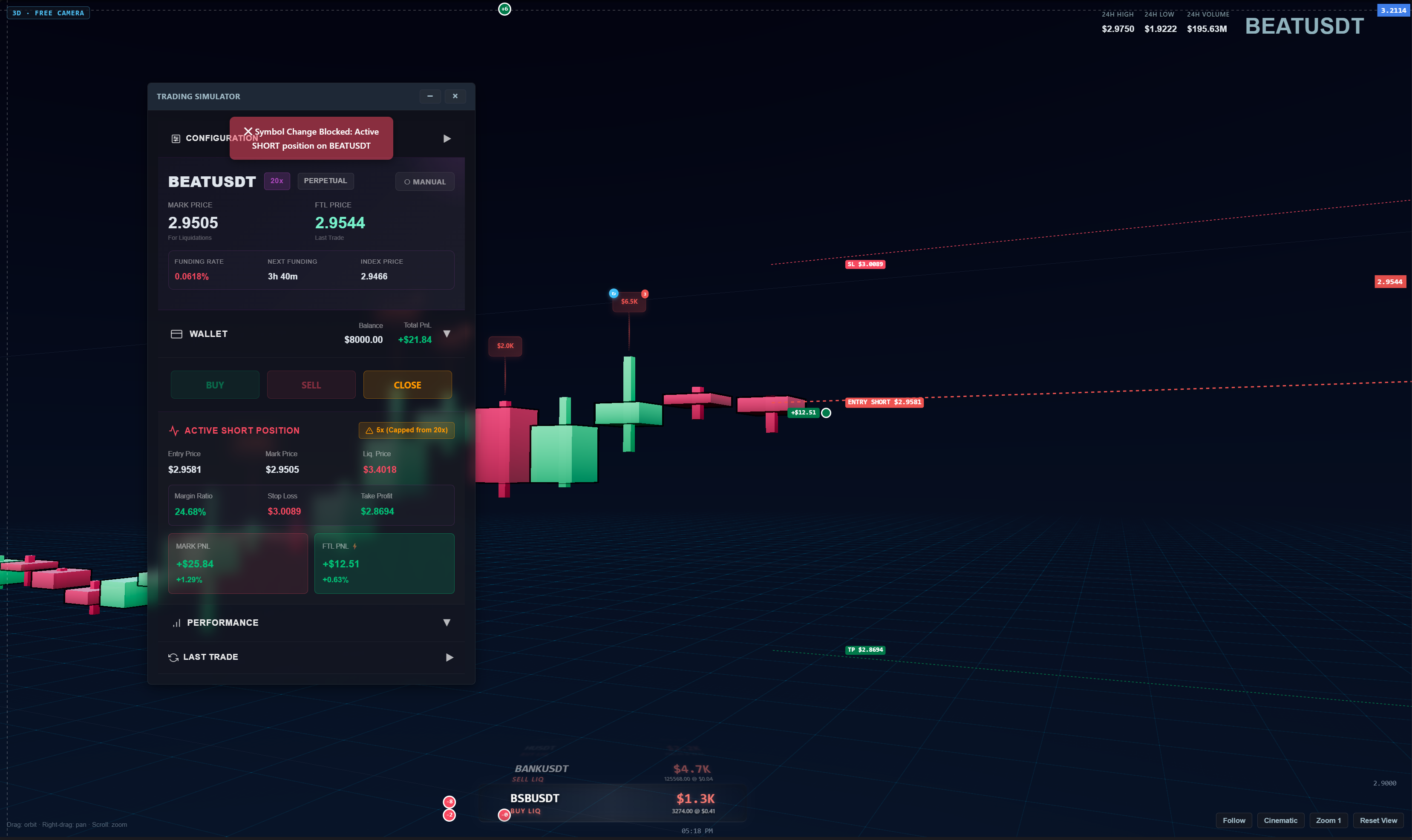Click the Last Trade refresh icon
1412x840 pixels.
click(173, 657)
